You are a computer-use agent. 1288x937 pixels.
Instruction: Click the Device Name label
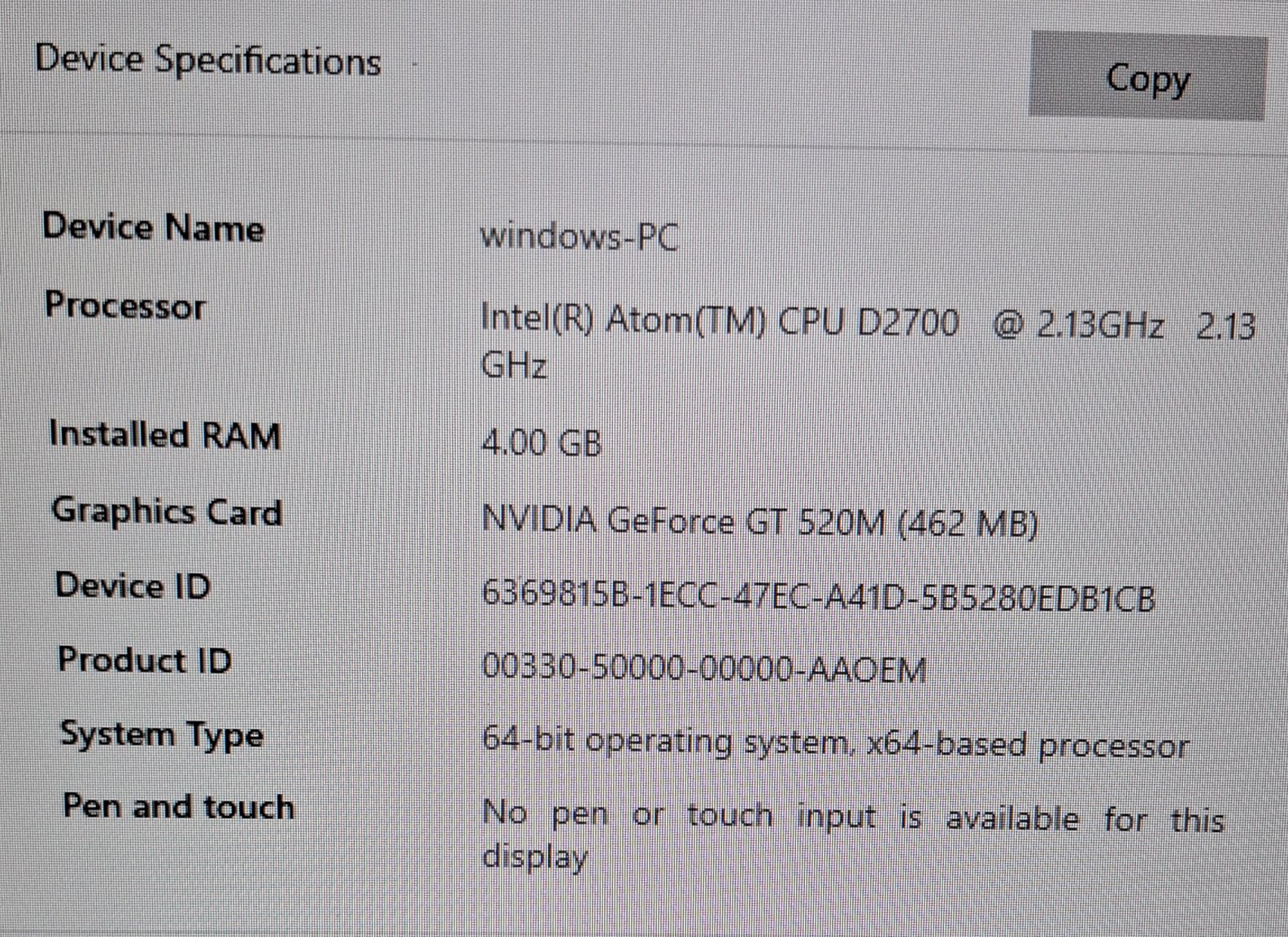154,227
